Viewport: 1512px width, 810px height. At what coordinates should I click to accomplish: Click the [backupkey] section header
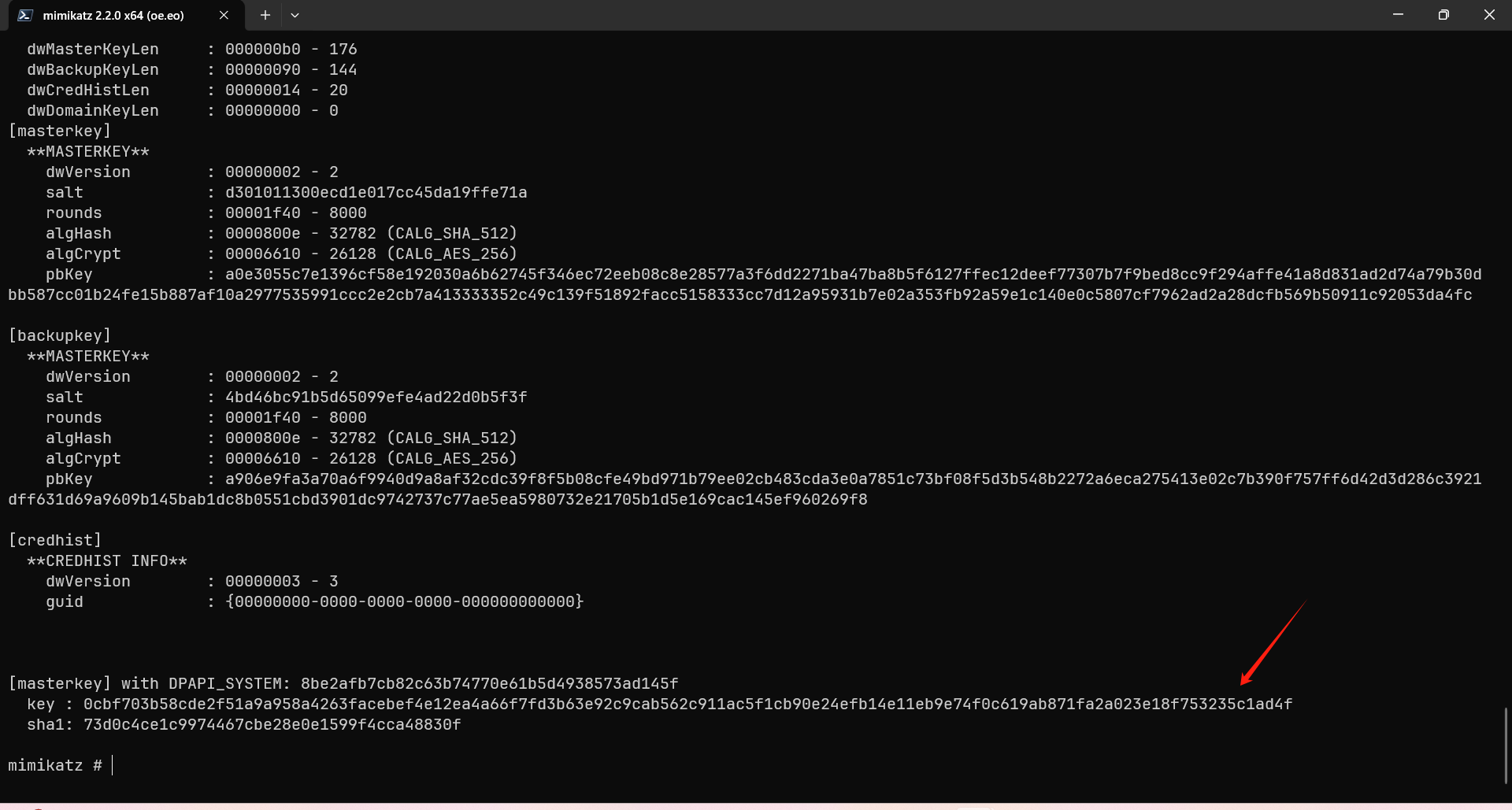point(60,335)
